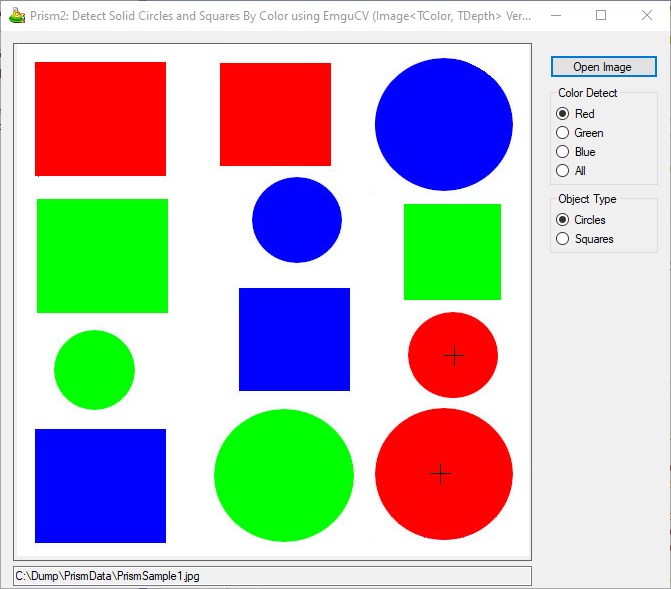Choose Green under Color Detect

tap(563, 133)
